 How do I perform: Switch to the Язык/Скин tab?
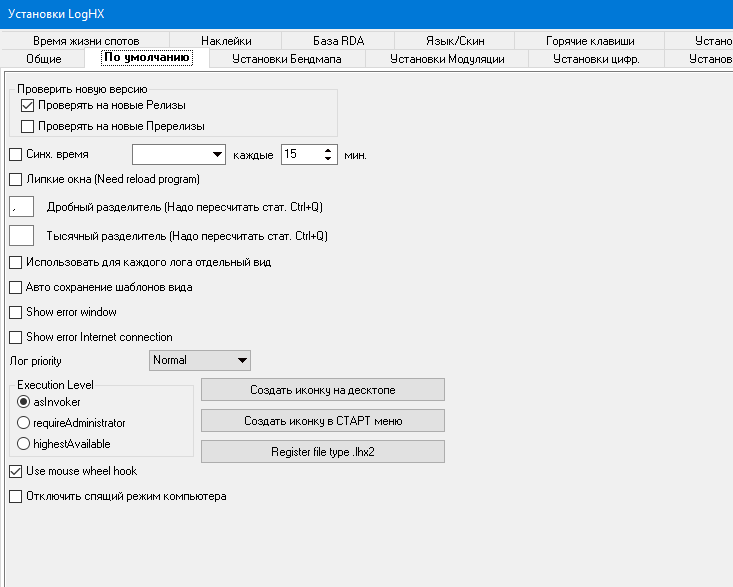455,41
